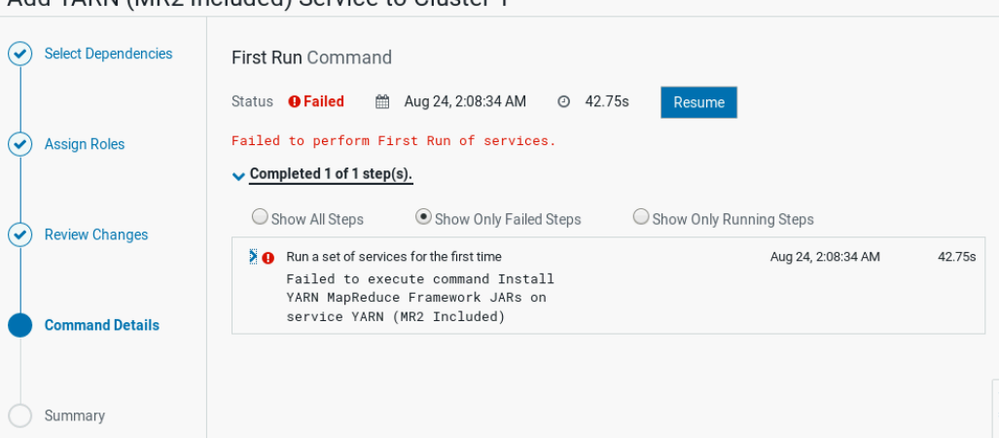Screen dimensions: 999x438
Task: Click the red Failed status error icon
Action: pyautogui.click(x=294, y=102)
